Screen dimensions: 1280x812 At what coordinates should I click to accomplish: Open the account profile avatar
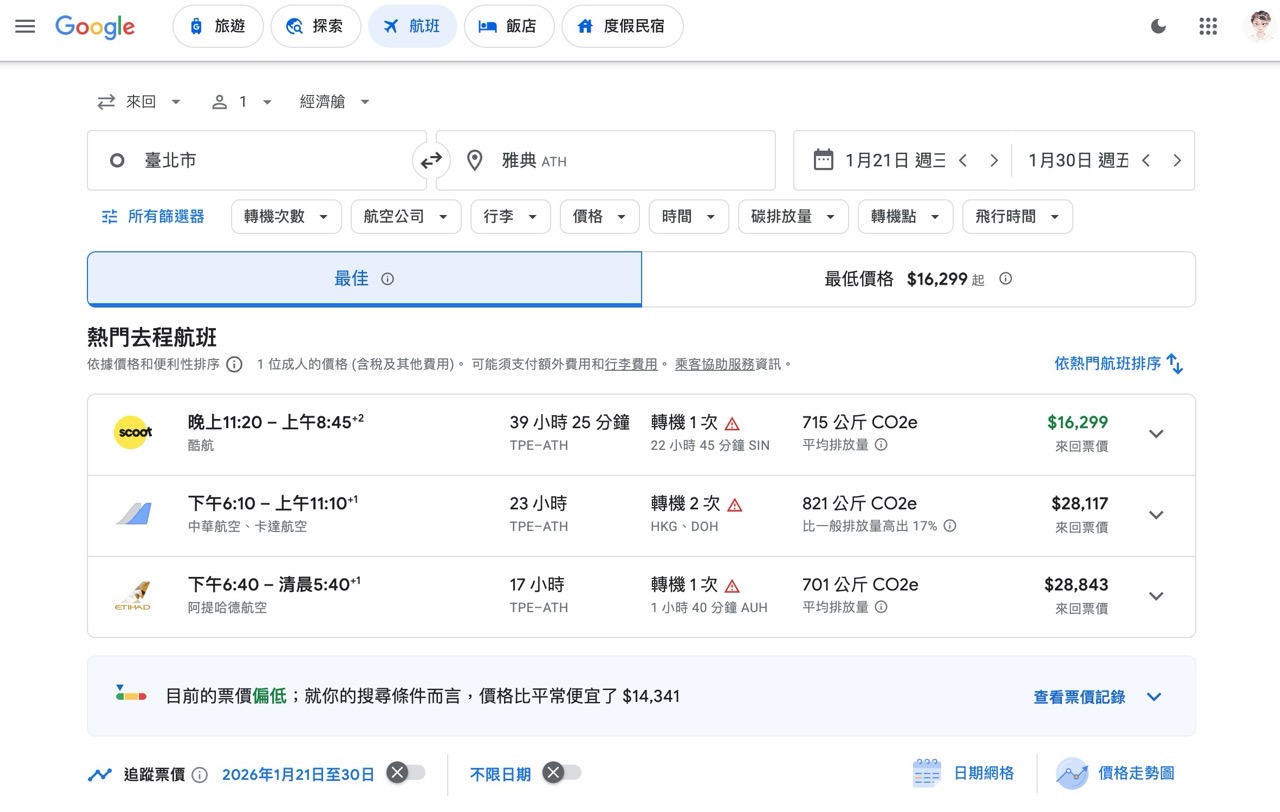[x=1257, y=26]
